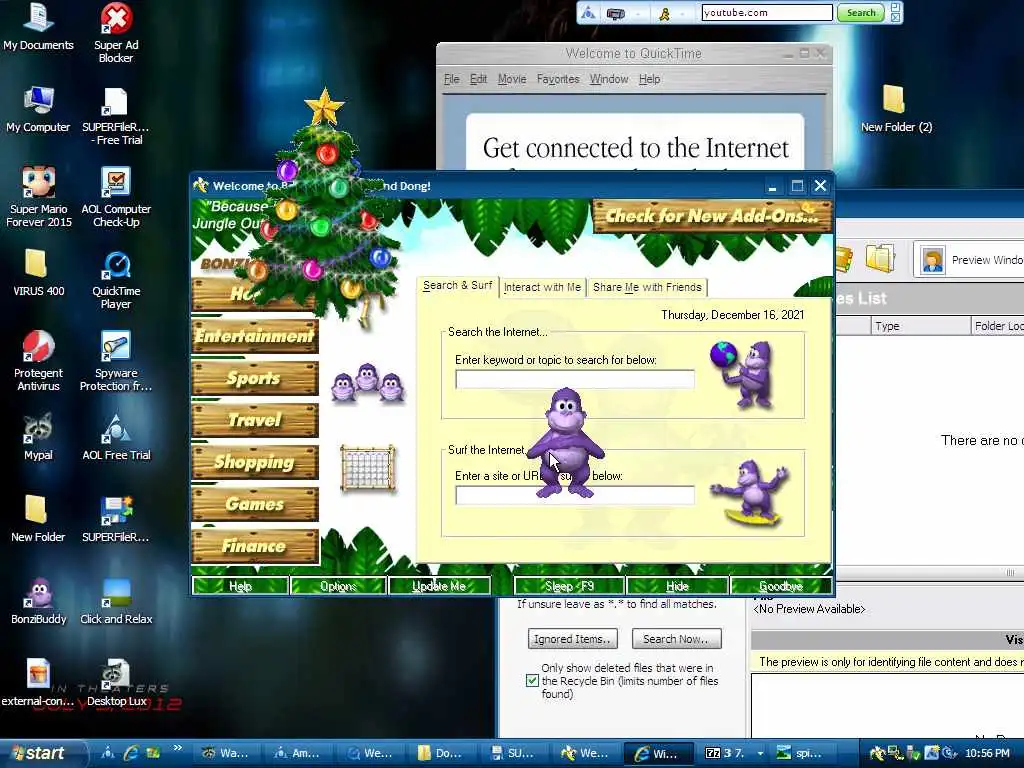The image size is (1024, 768).
Task: Select the Mypal browser desktop icon
Action: pyautogui.click(x=38, y=437)
